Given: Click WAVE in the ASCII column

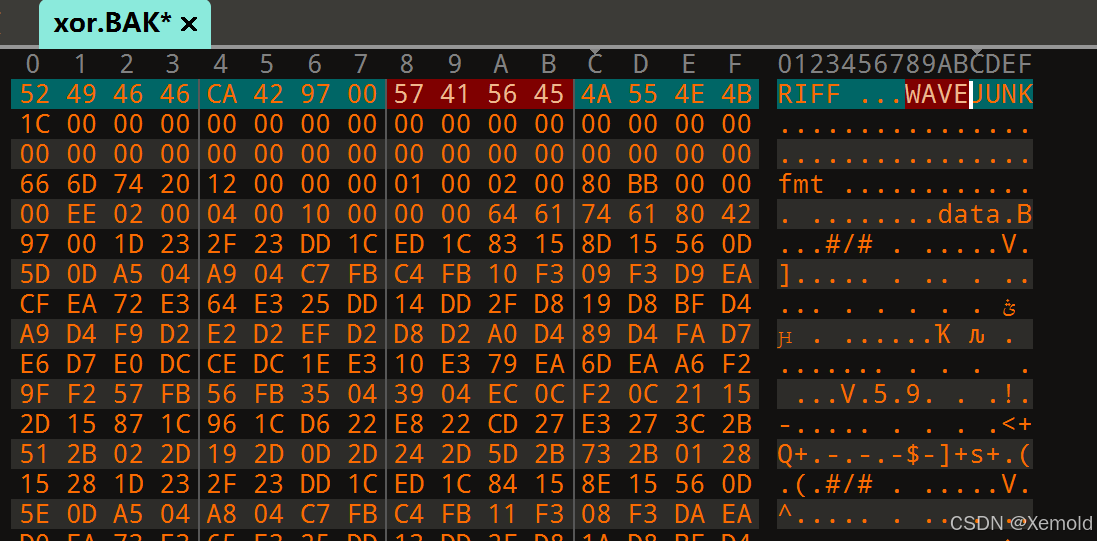Looking at the screenshot, I should tap(937, 94).
